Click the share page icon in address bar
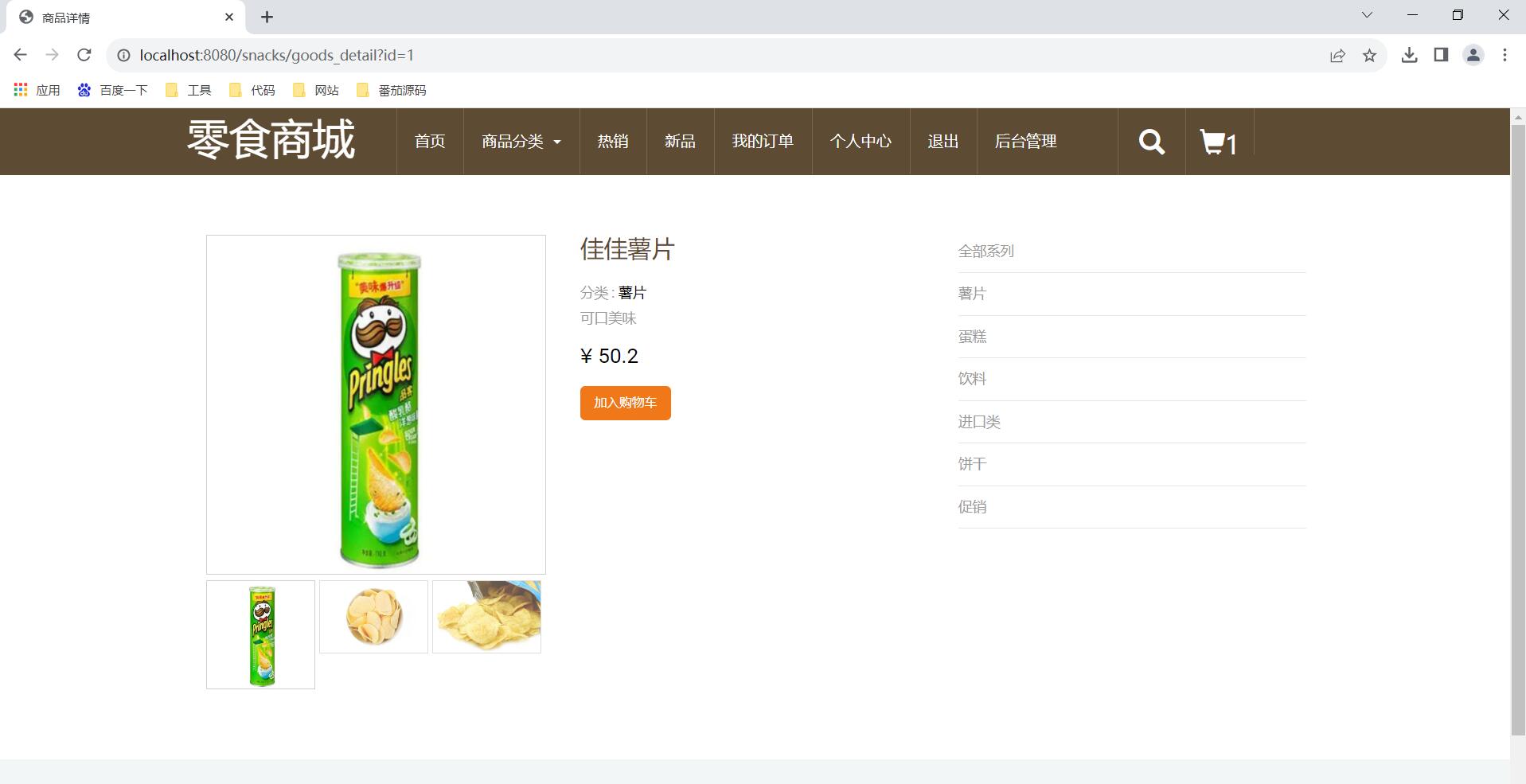The image size is (1526, 784). click(1337, 55)
